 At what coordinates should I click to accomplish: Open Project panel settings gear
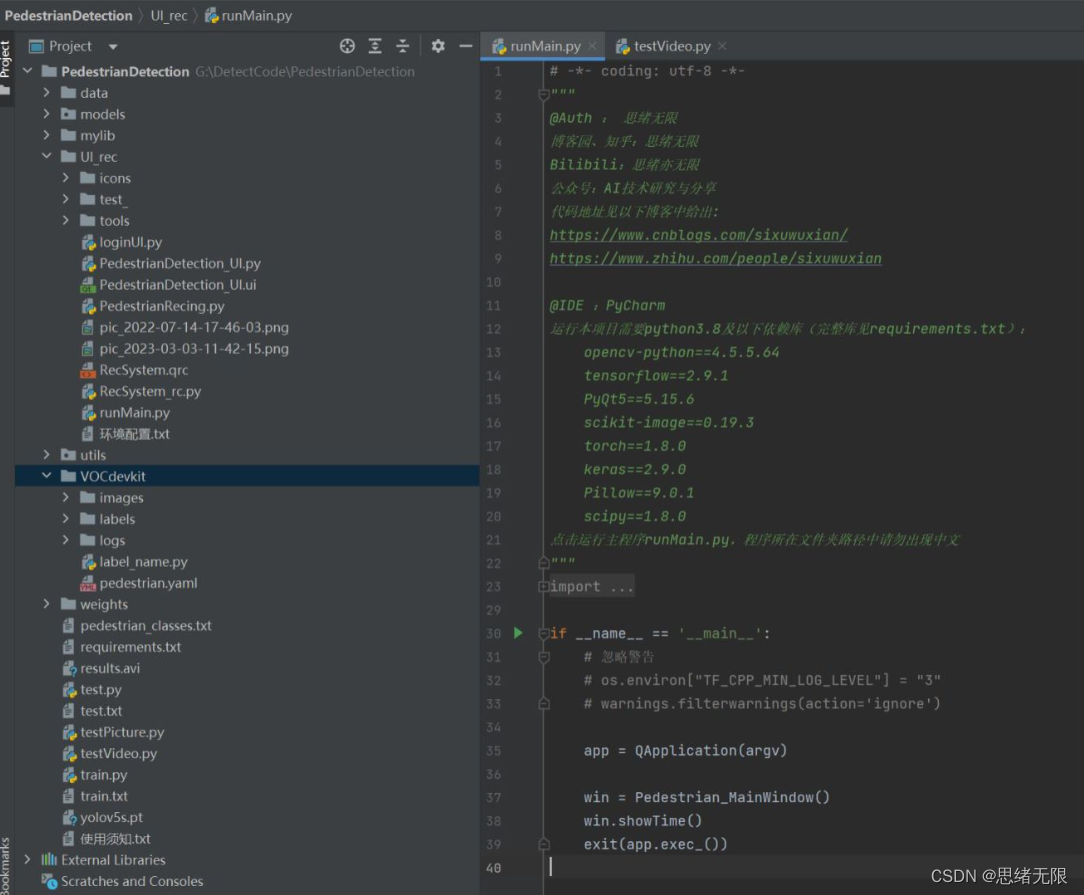438,46
